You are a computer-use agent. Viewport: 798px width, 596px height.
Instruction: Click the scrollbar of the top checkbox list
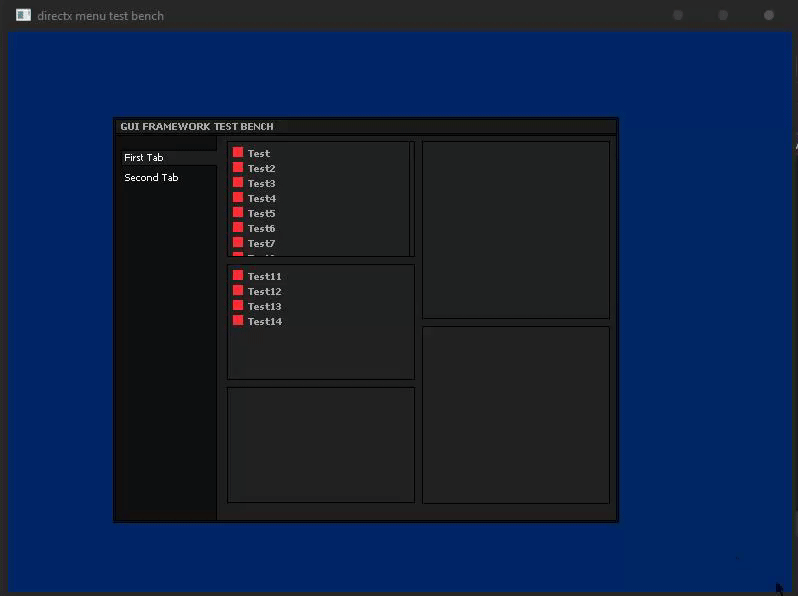412,199
